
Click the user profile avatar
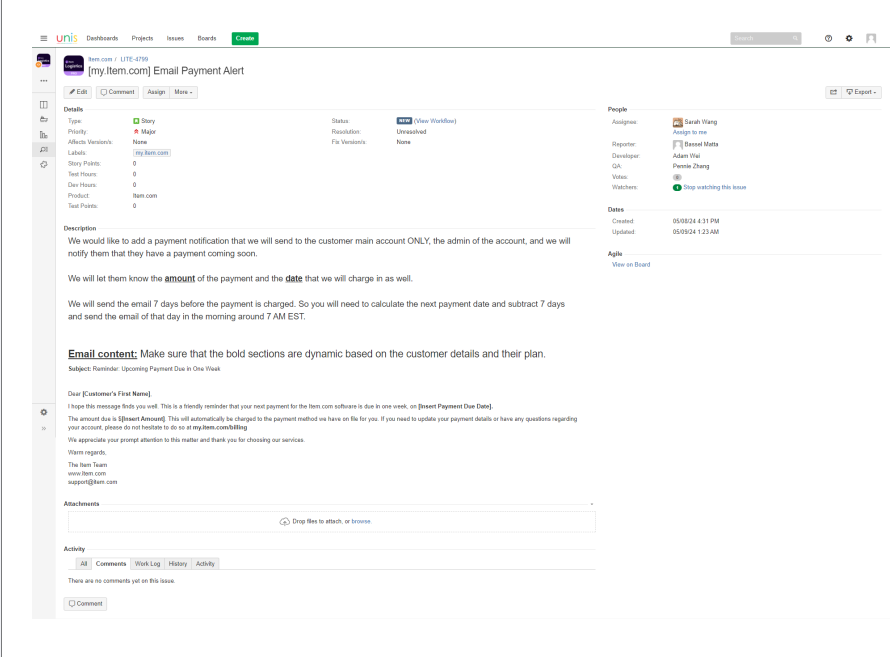click(x=870, y=38)
